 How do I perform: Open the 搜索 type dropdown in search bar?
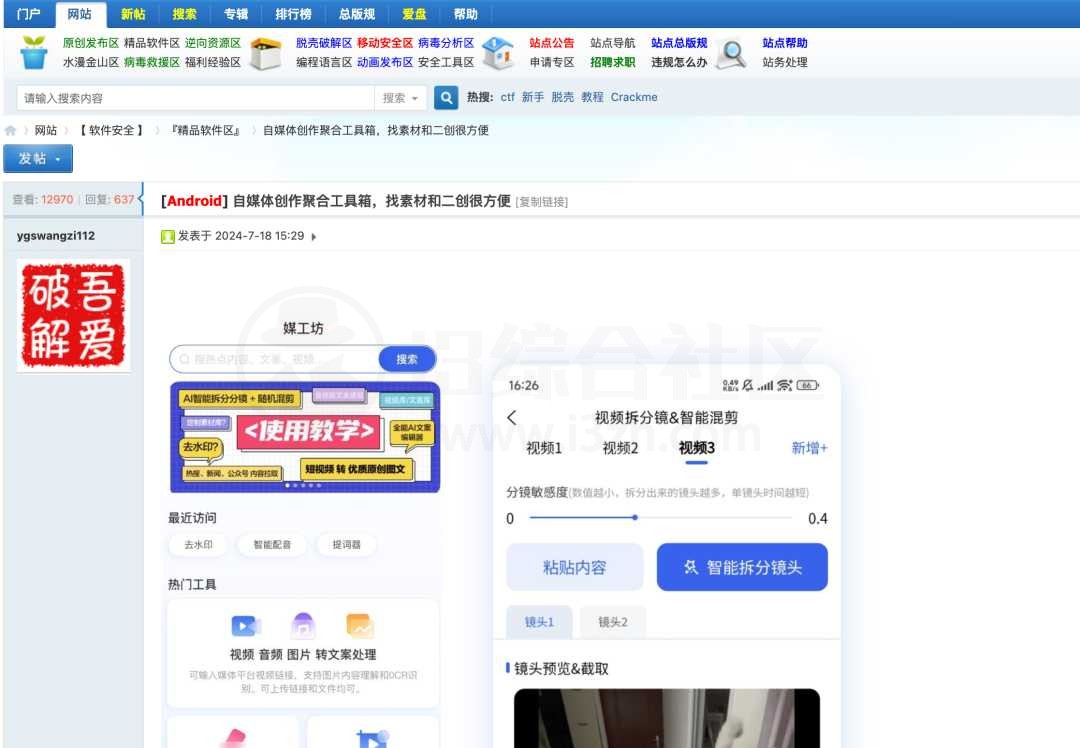pyautogui.click(x=400, y=98)
